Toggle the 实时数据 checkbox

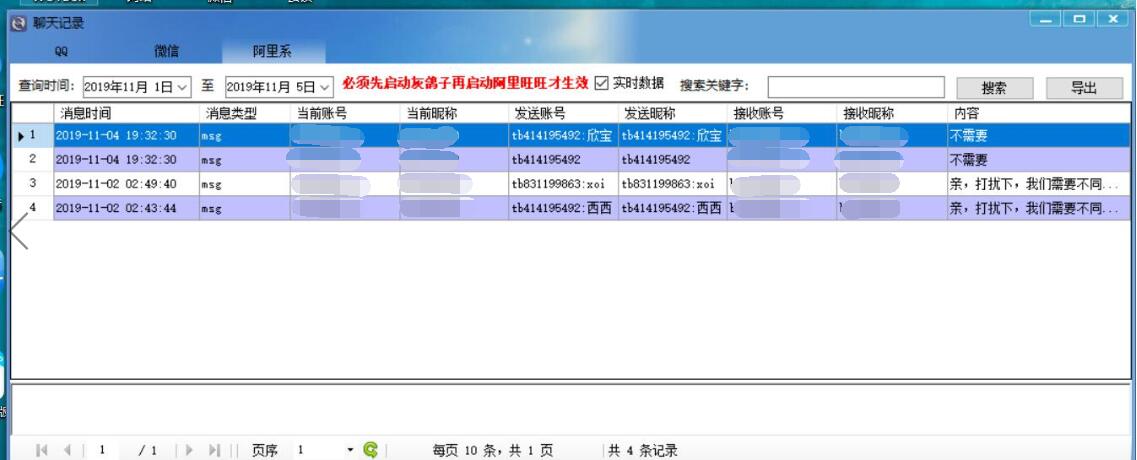pos(601,84)
